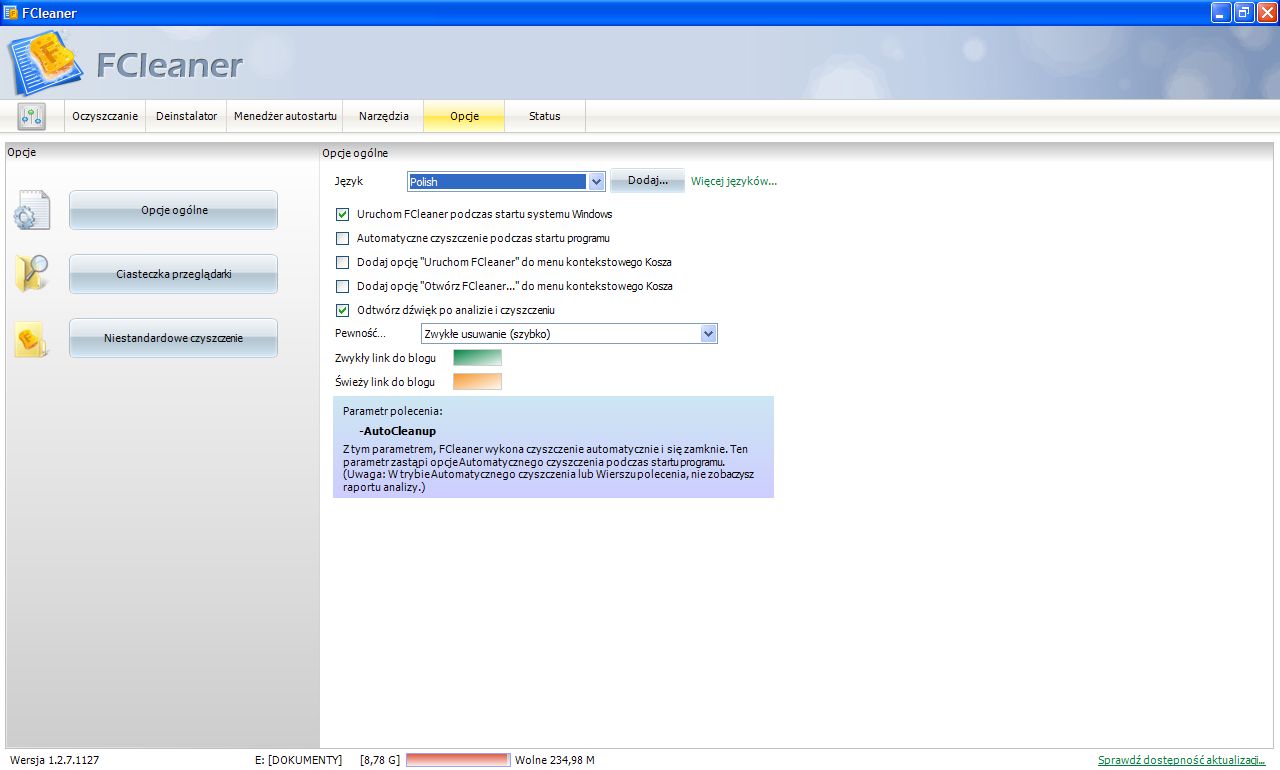Expand the Język dropdown showing Polish
This screenshot has width=1280, height=770.
pos(596,182)
